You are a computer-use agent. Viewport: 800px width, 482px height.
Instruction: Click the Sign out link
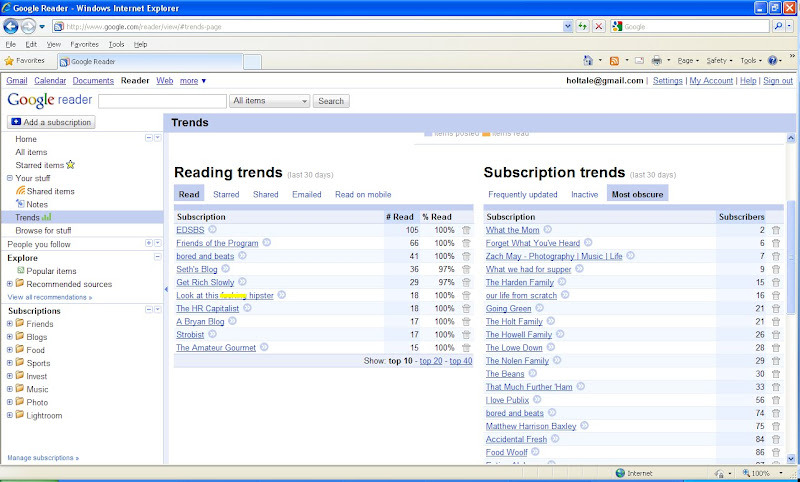[x=778, y=81]
